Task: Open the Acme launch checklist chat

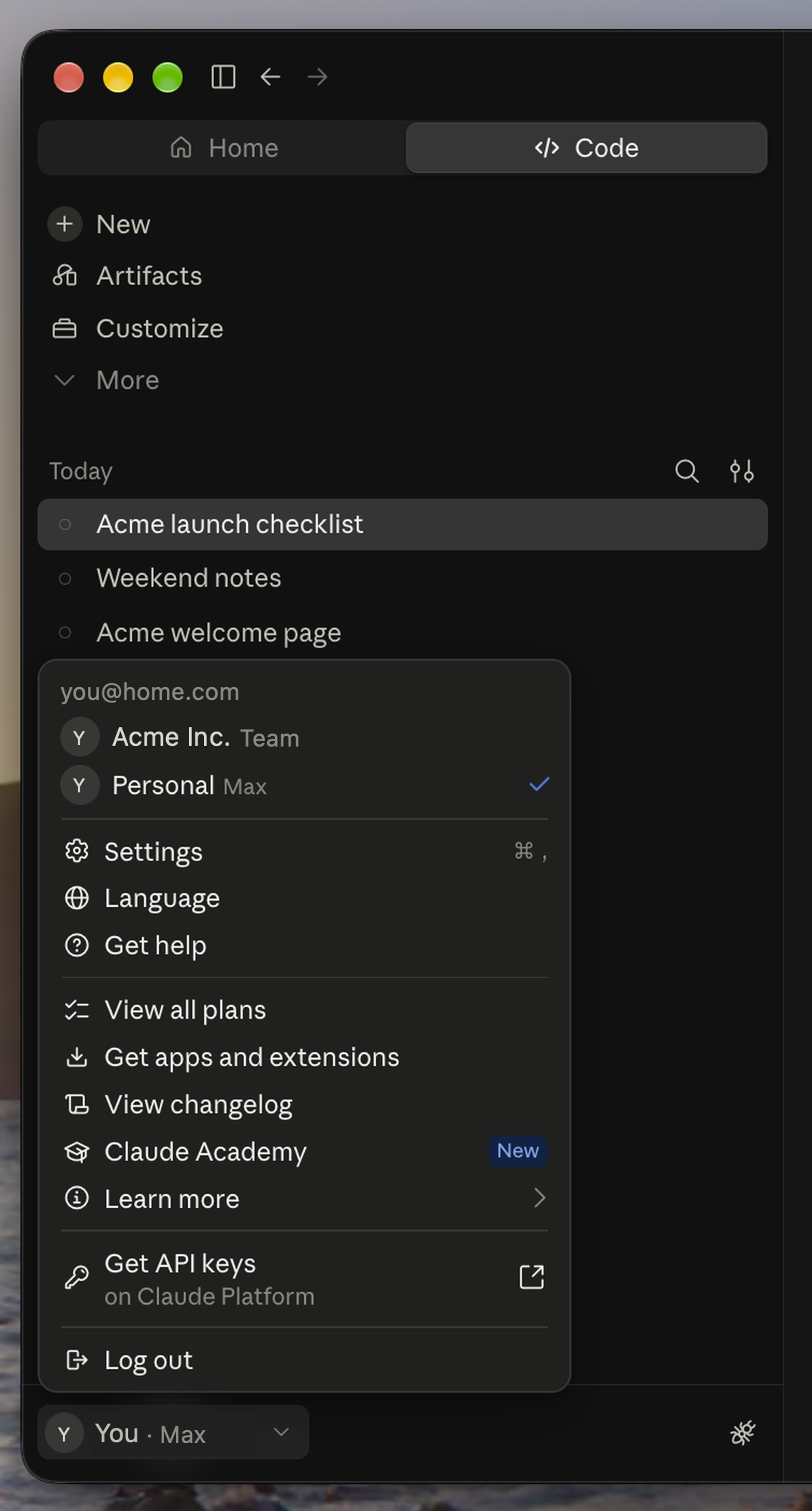Action: 402,524
